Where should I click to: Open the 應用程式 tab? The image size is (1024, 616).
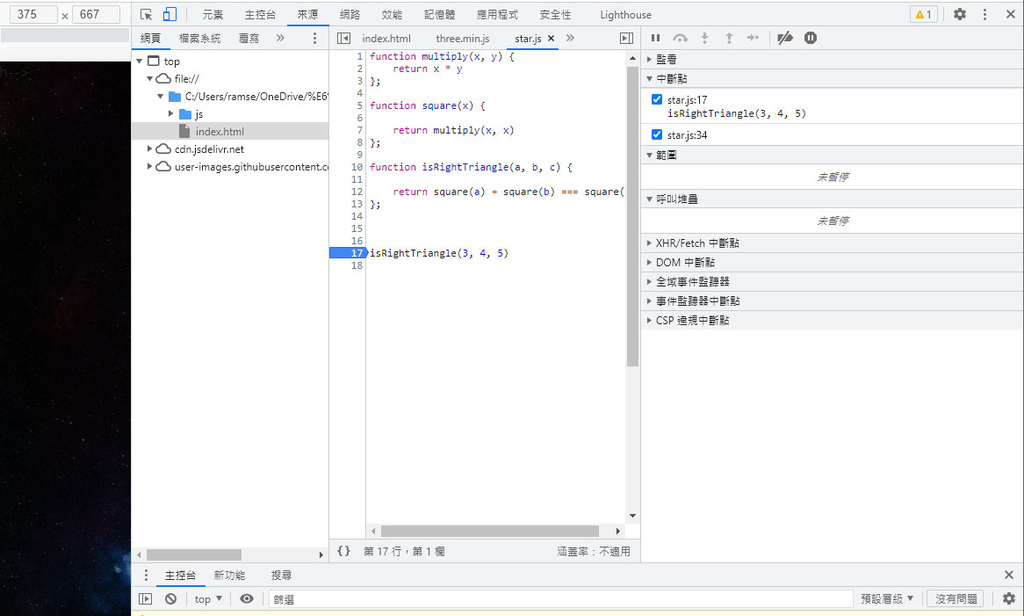[497, 14]
